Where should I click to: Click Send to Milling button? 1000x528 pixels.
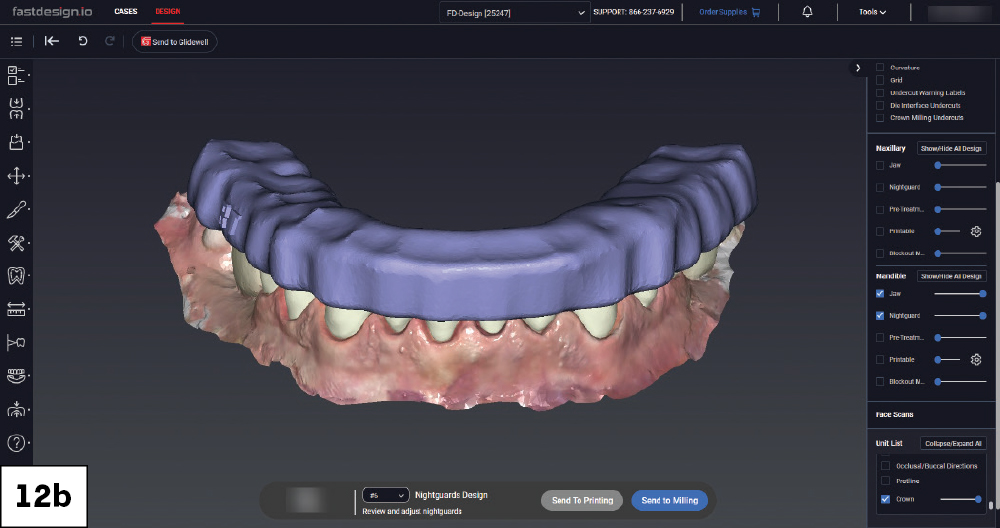[670, 501]
